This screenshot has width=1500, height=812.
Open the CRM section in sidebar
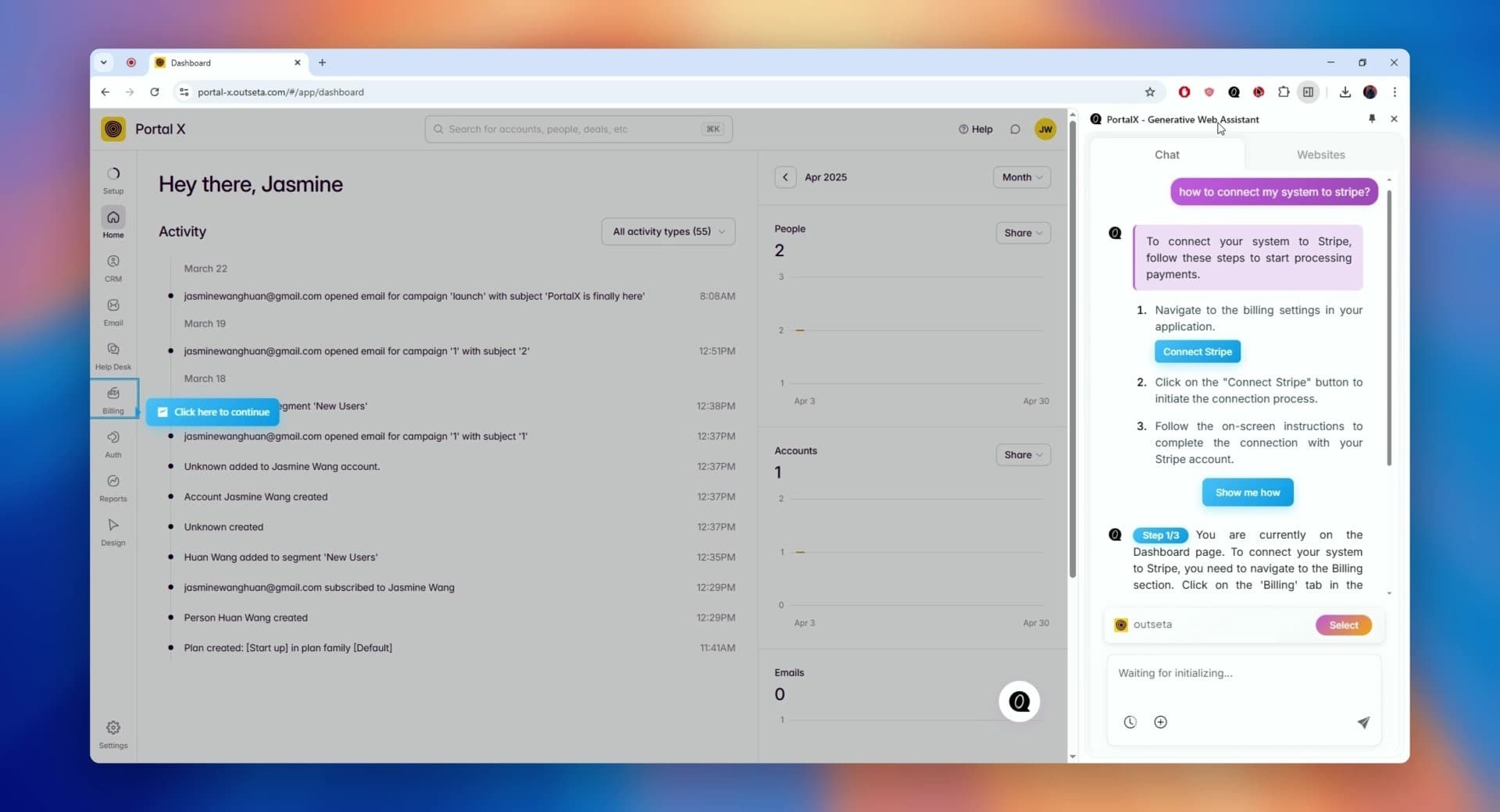113,267
